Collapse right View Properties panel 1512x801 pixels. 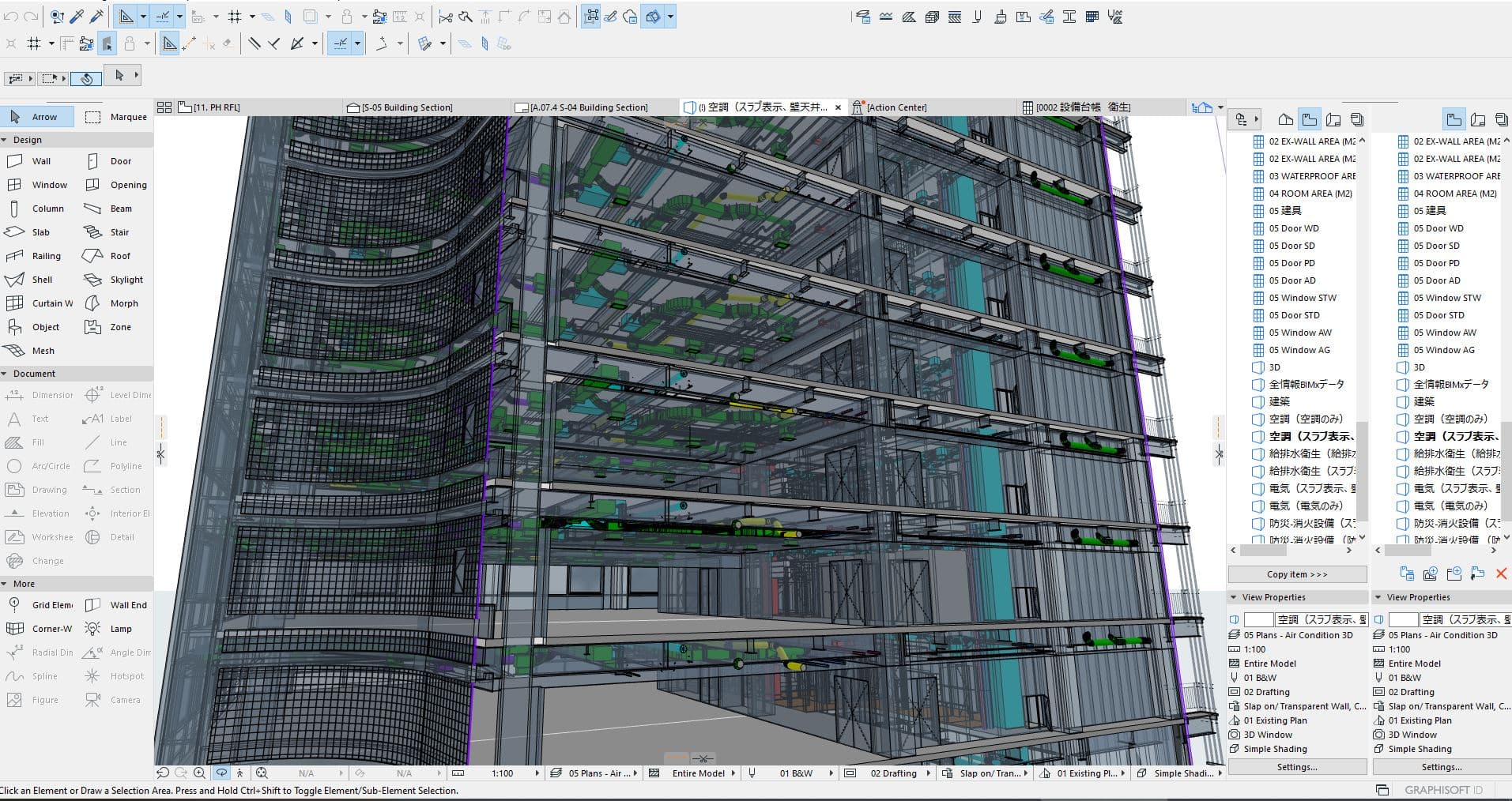tap(1378, 597)
